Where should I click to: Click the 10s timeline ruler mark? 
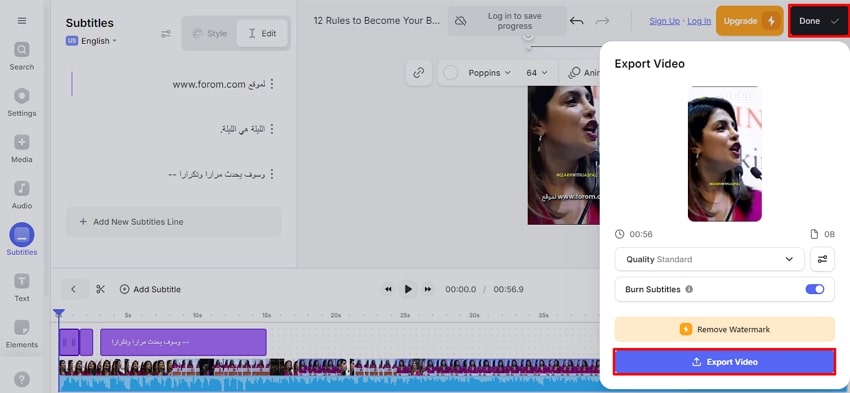pos(197,315)
